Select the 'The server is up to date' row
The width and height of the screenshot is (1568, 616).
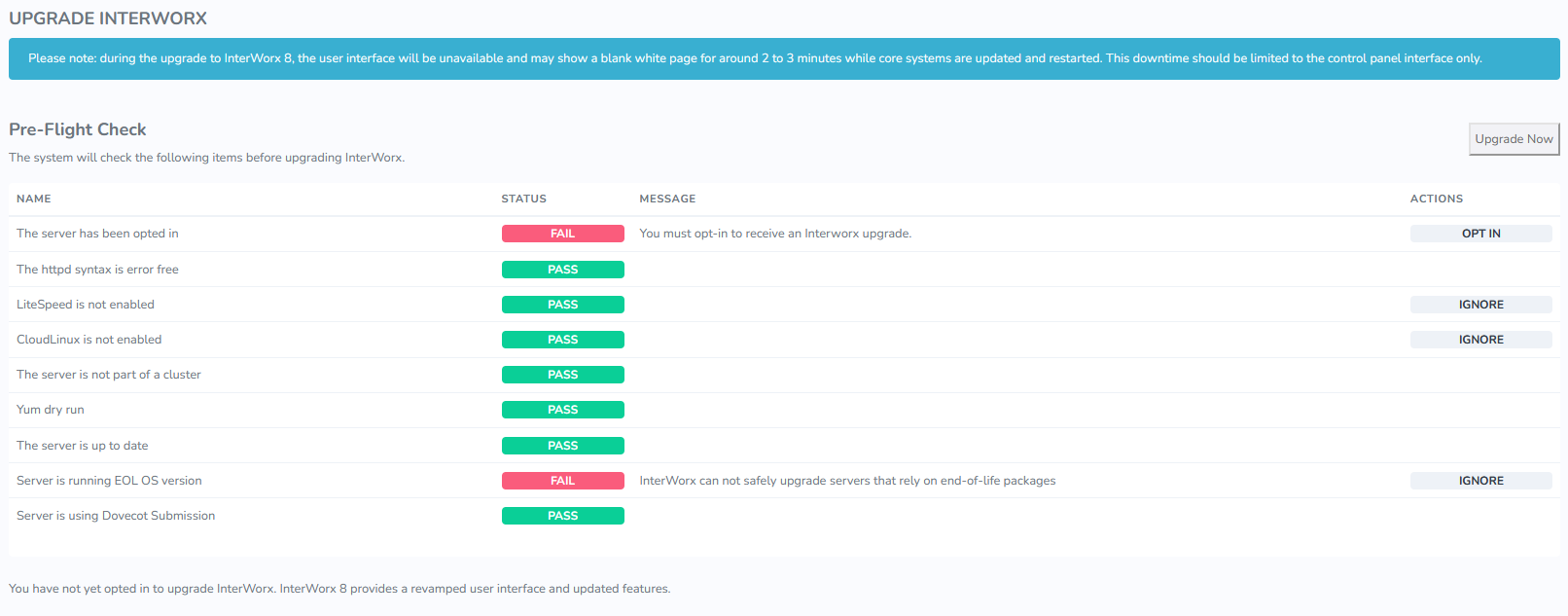pos(83,446)
